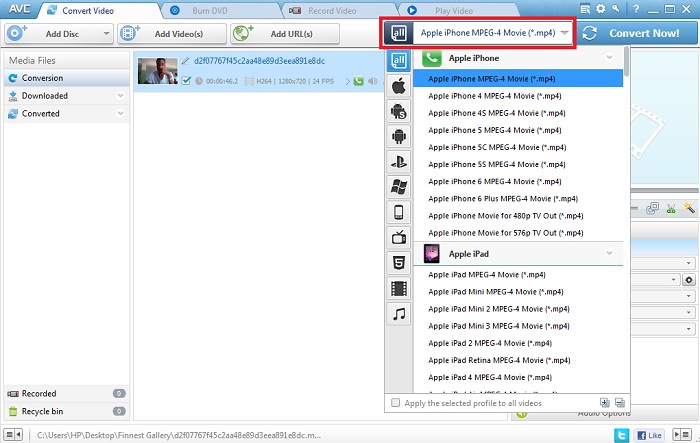Click the magic wand effects icon
Image resolution: width=700 pixels, height=443 pixels.
(x=689, y=208)
